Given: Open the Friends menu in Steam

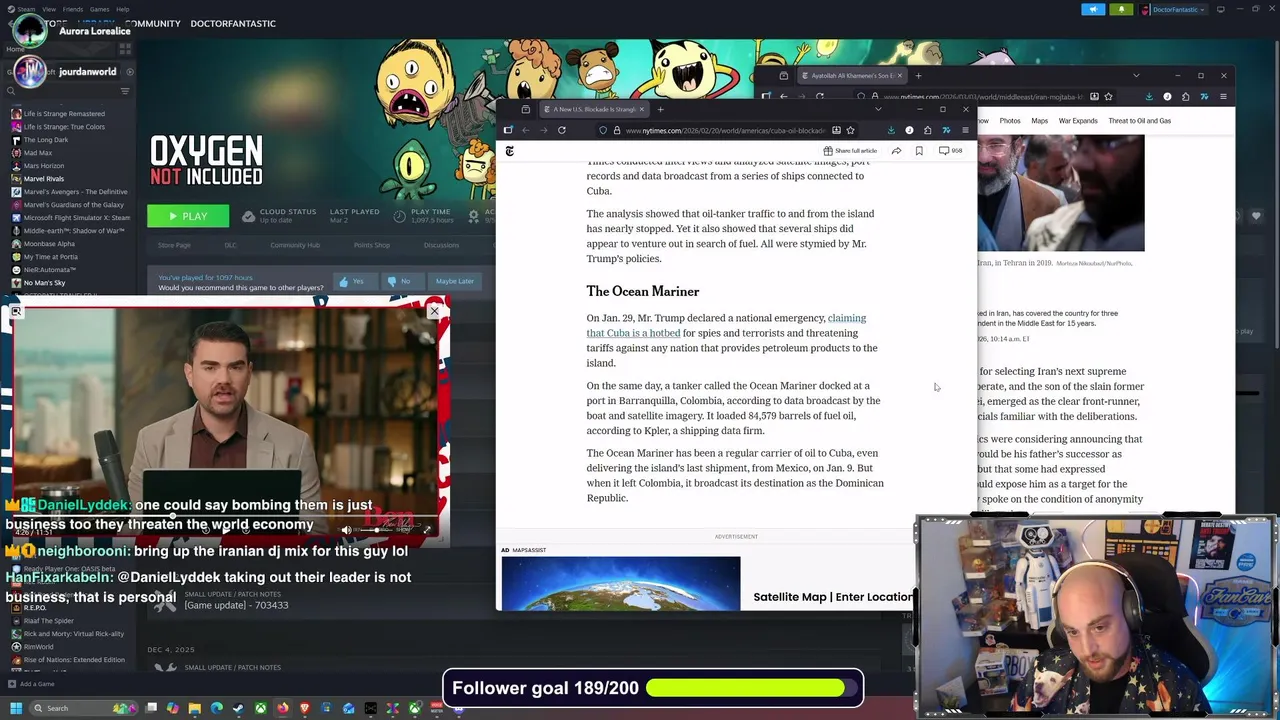Looking at the screenshot, I should [73, 9].
